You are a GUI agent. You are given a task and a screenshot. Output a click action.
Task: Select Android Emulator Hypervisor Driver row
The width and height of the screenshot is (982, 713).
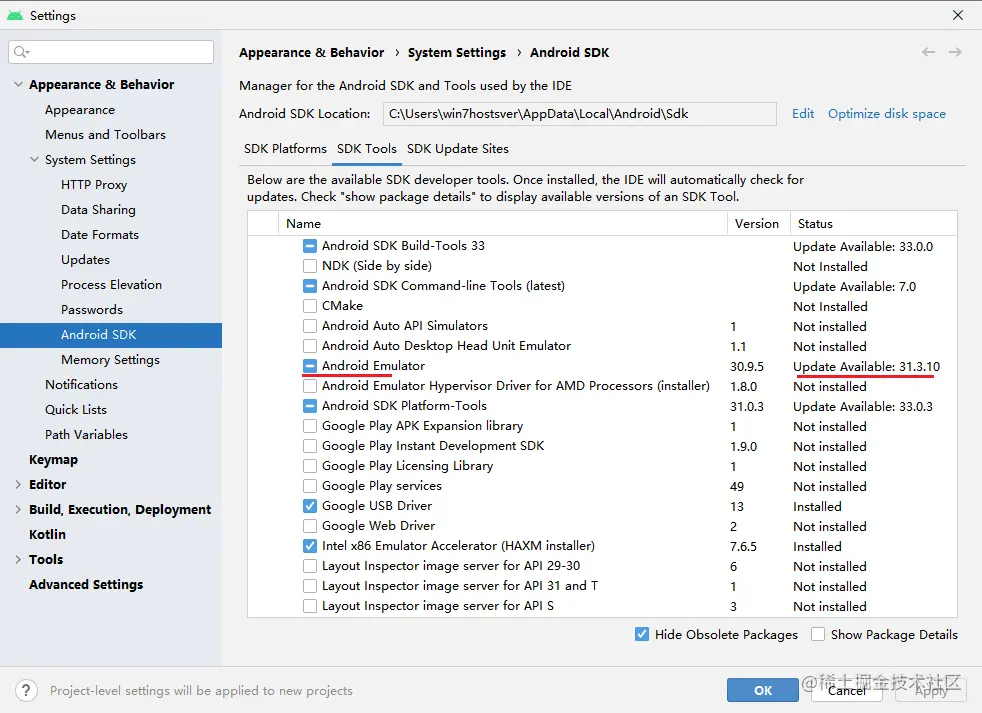(602, 386)
